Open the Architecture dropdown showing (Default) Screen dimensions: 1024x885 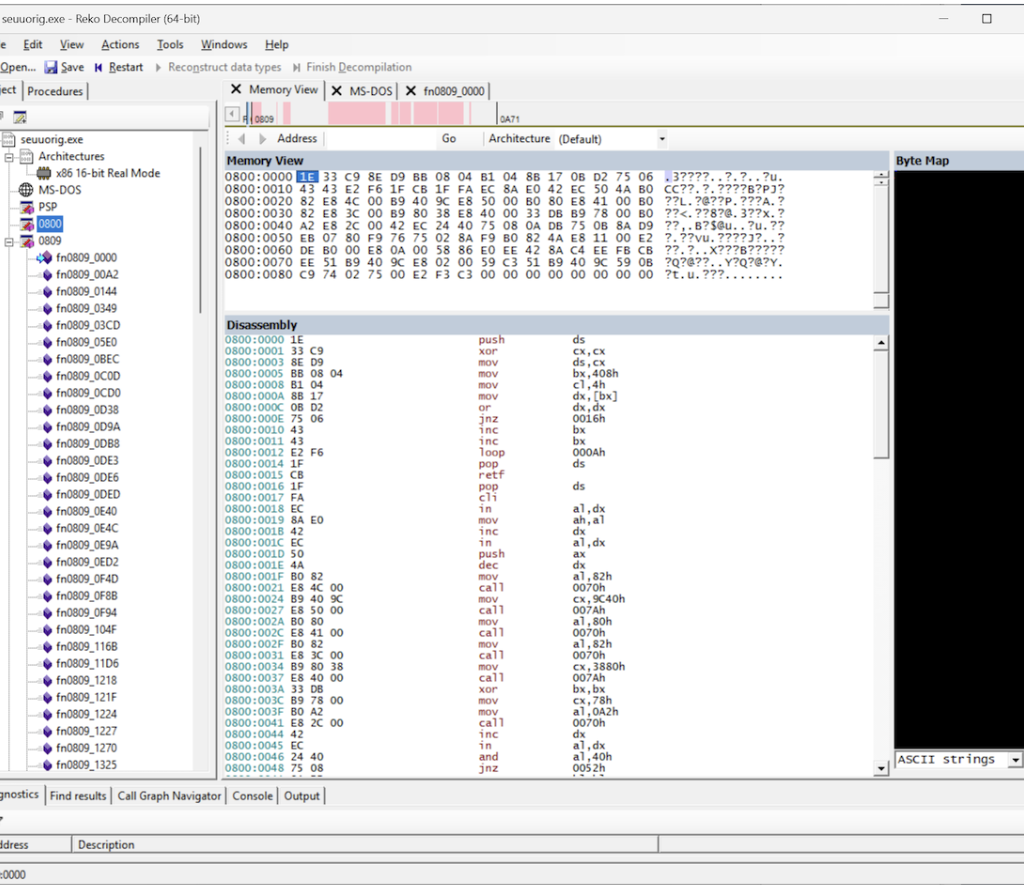coord(662,139)
